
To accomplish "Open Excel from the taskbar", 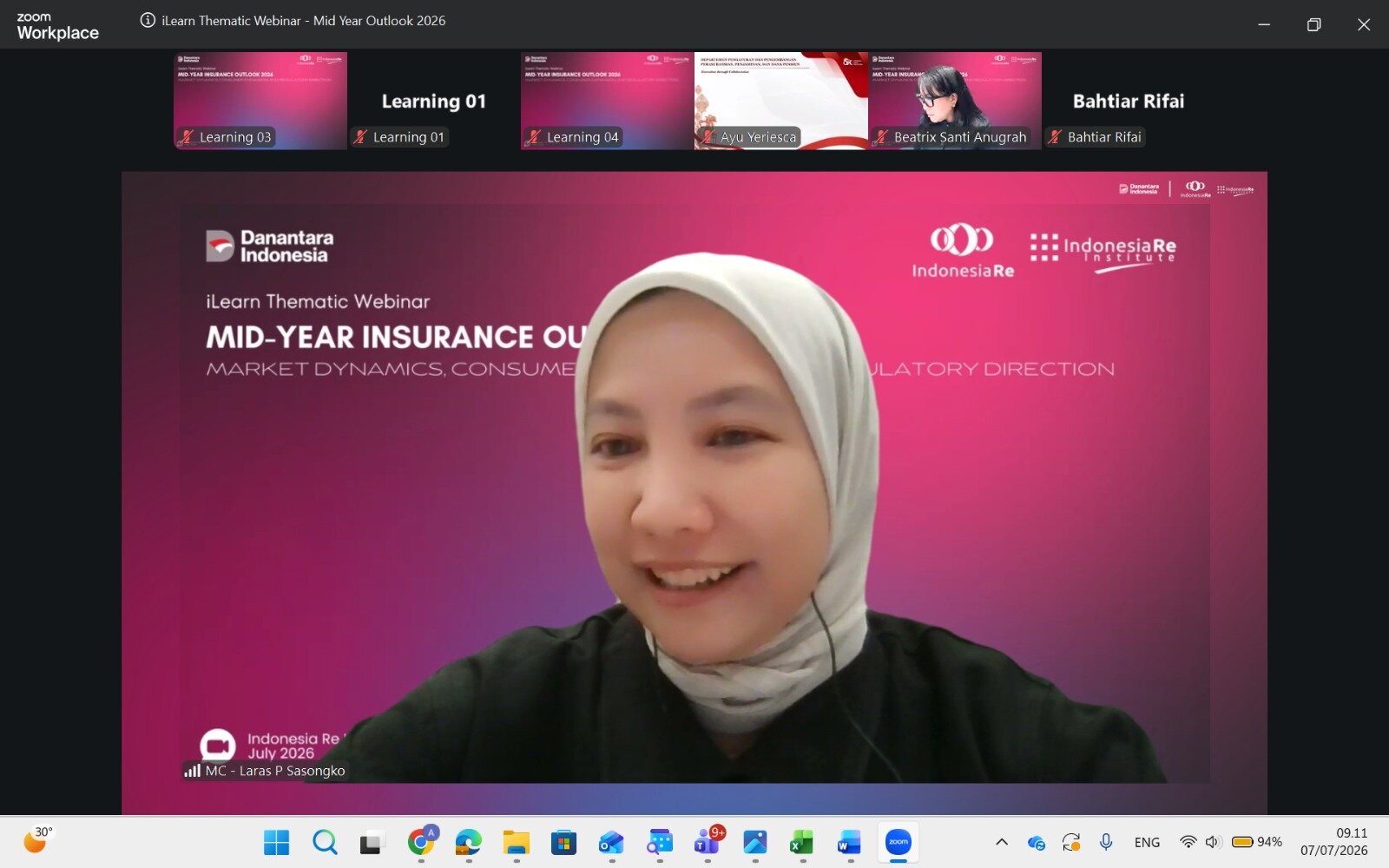I will point(801,842).
